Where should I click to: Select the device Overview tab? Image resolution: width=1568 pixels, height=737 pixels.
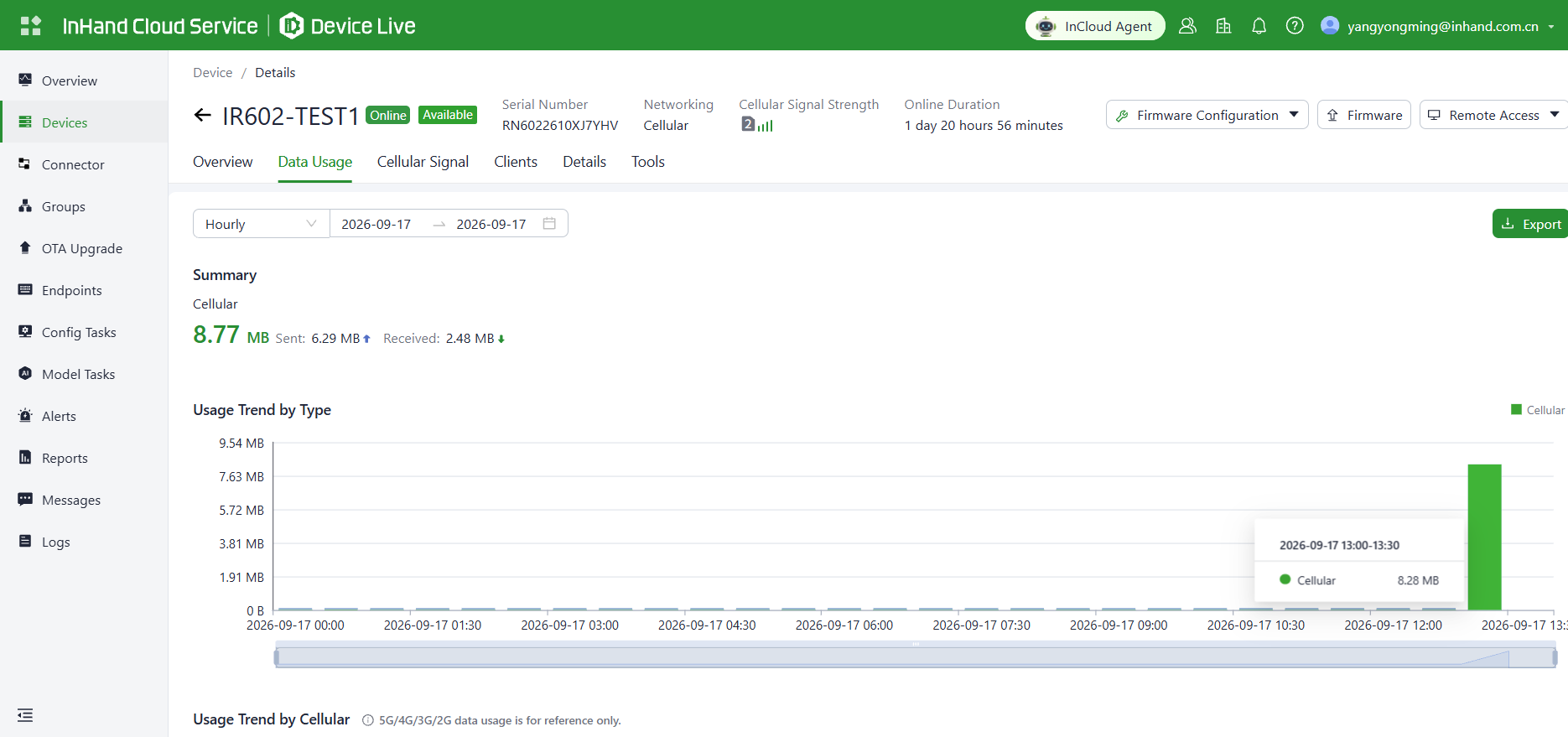point(222,162)
